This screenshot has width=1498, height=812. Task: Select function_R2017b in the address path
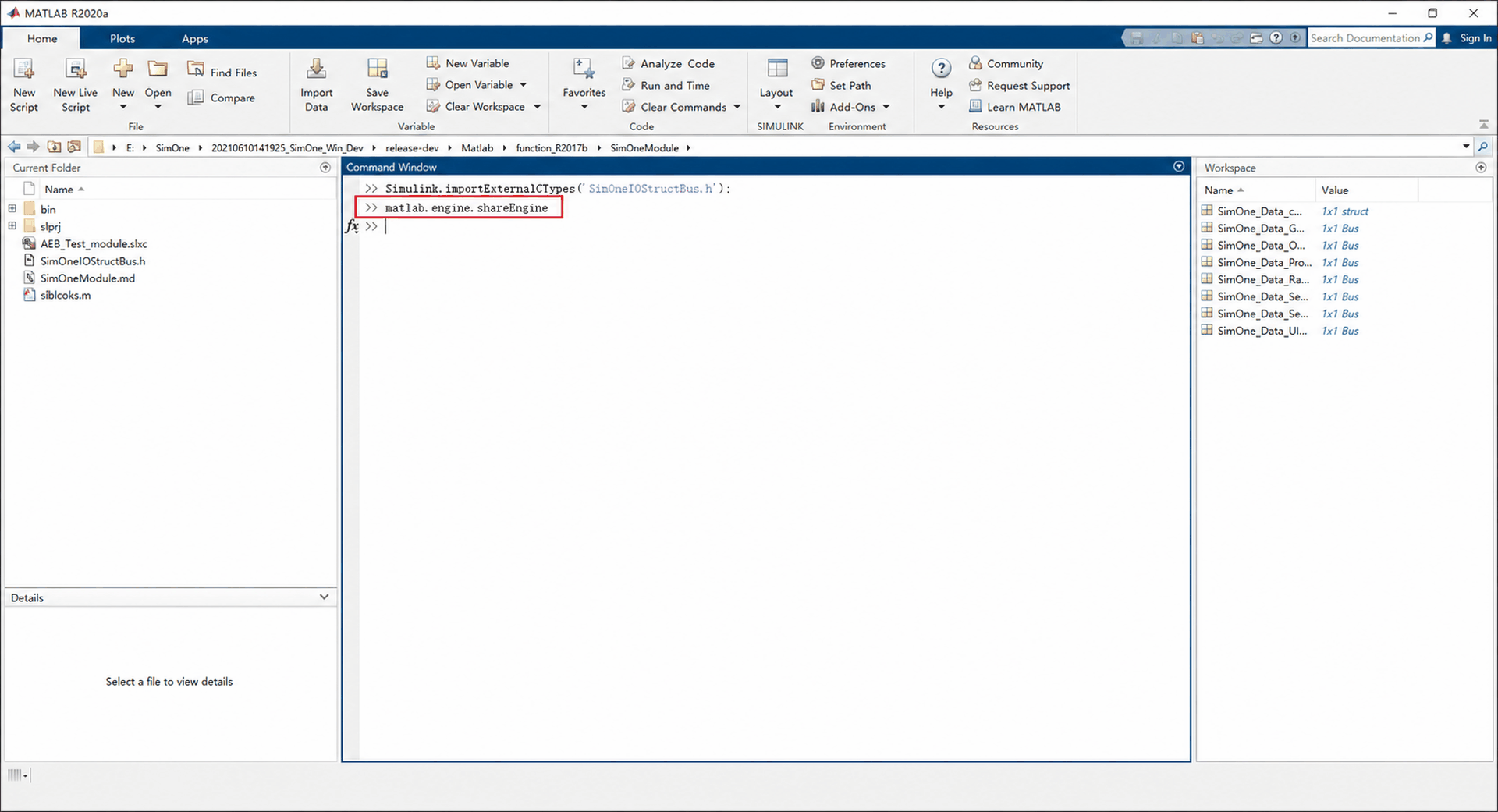552,147
